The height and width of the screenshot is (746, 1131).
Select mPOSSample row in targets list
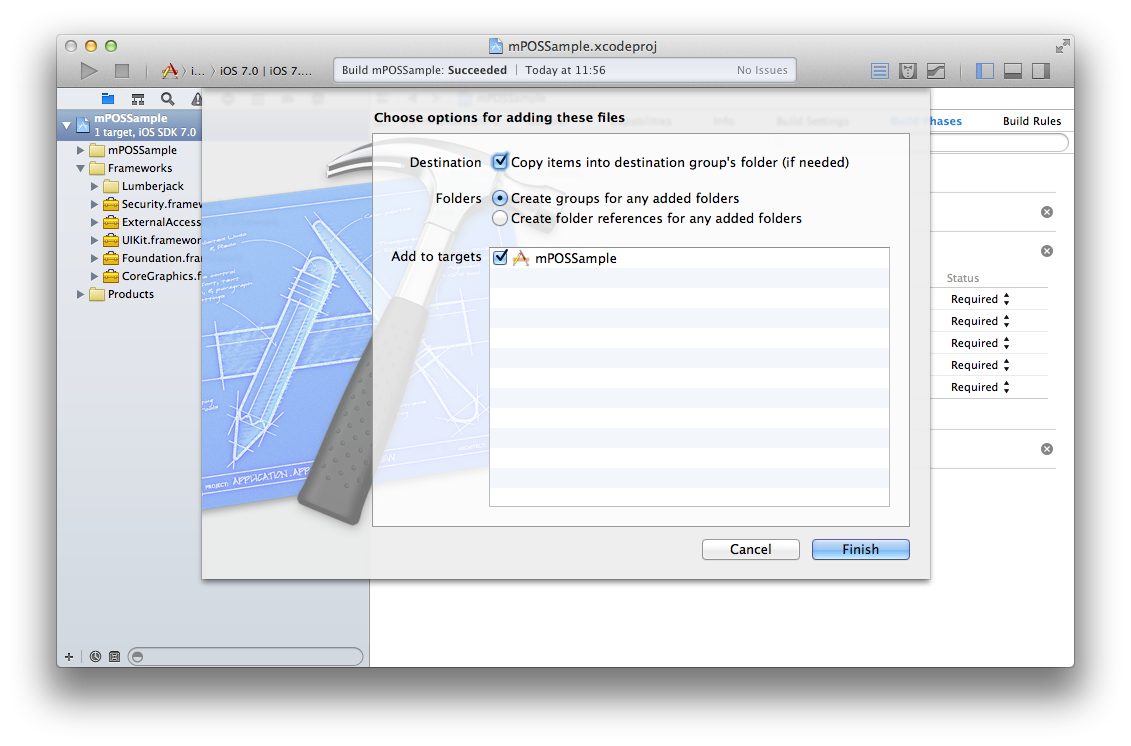(689, 258)
